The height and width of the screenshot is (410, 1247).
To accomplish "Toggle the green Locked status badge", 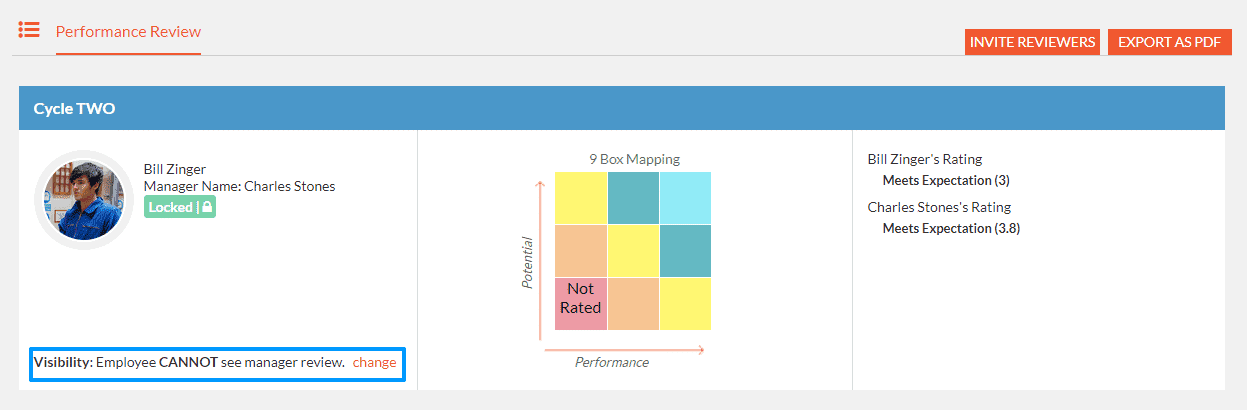I will (180, 207).
